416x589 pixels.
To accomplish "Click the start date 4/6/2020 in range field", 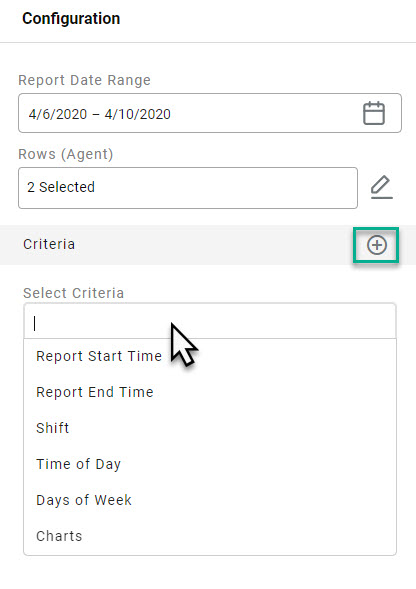I will [58, 114].
